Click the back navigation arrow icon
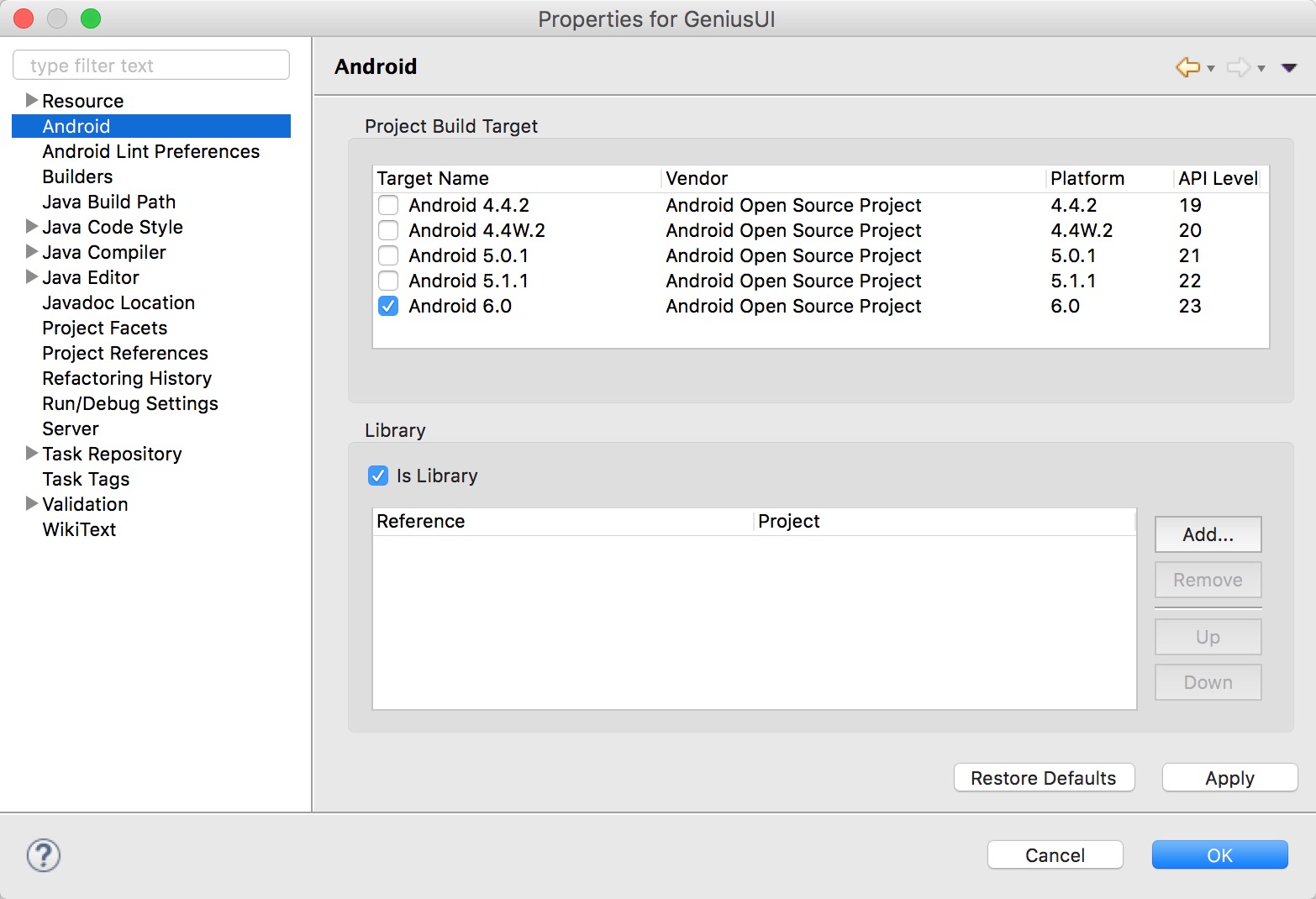Viewport: 1316px width, 899px height. pyautogui.click(x=1187, y=67)
